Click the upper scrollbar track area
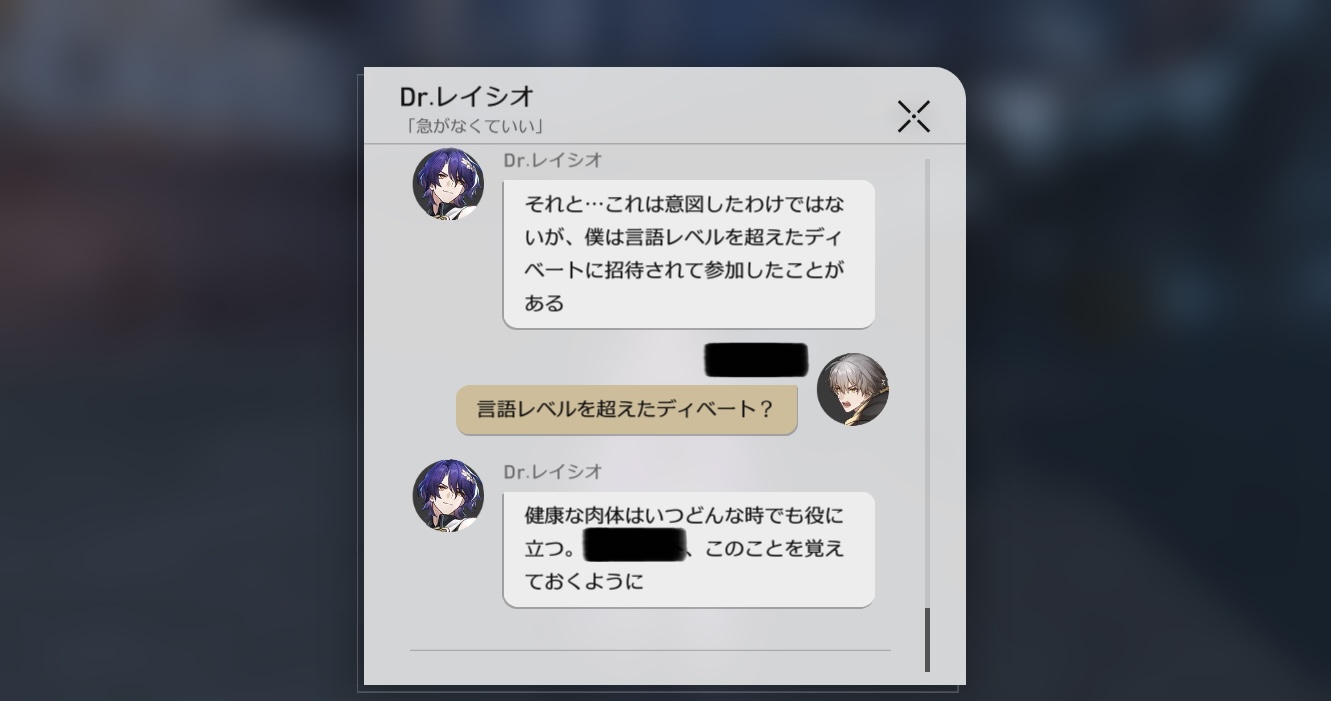 (927, 380)
